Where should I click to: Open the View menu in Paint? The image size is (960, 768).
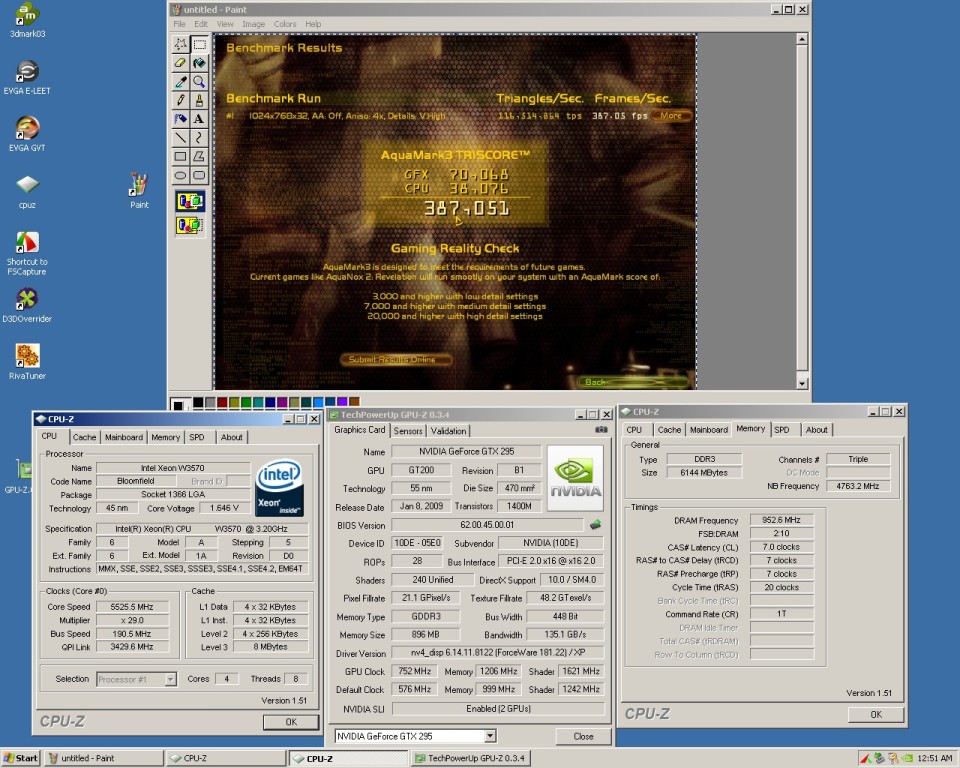pos(225,24)
